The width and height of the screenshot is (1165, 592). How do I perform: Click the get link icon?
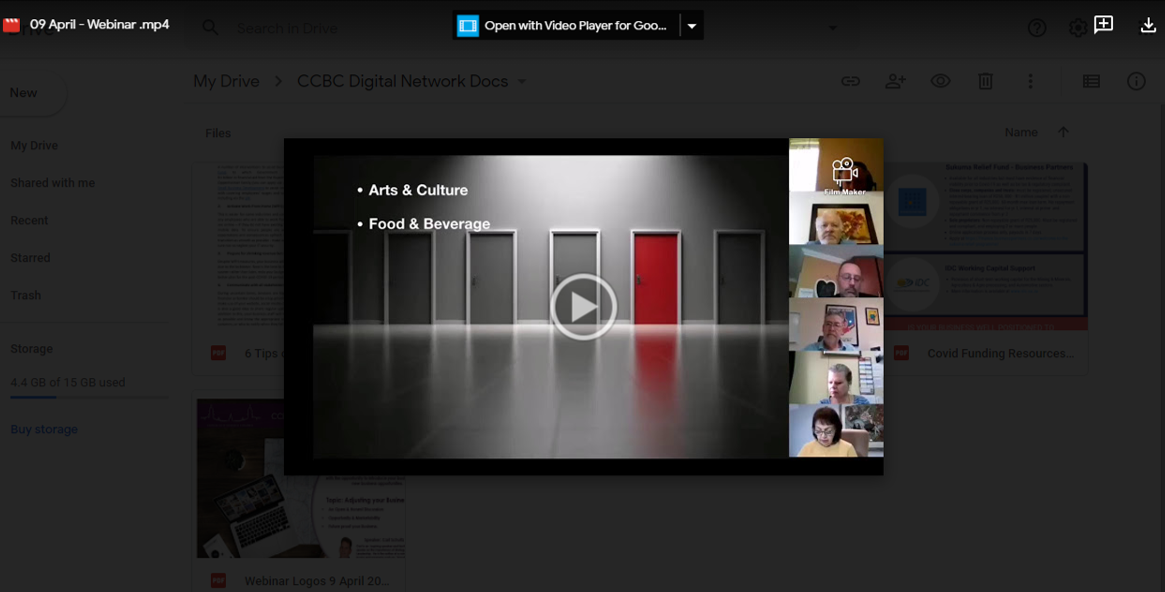click(x=850, y=82)
